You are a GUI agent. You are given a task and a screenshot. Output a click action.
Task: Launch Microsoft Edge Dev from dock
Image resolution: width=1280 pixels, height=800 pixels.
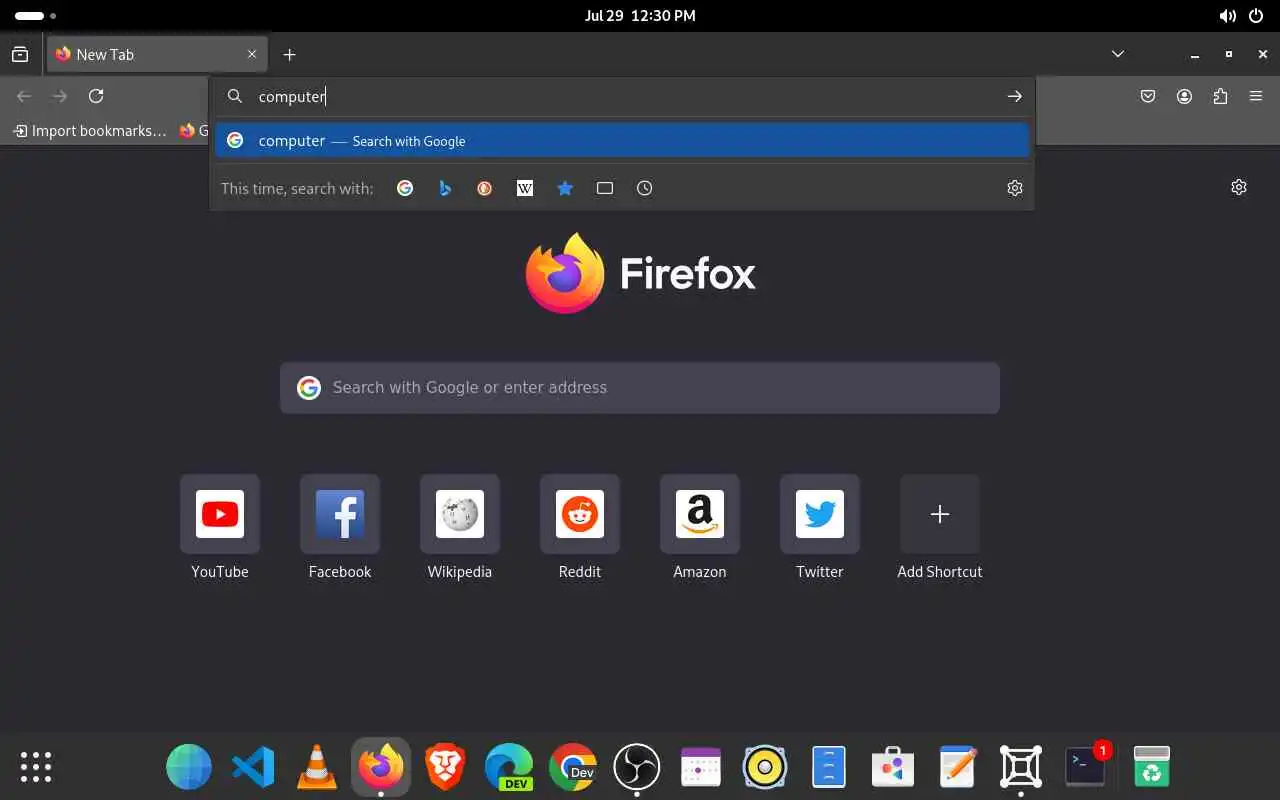tap(509, 767)
